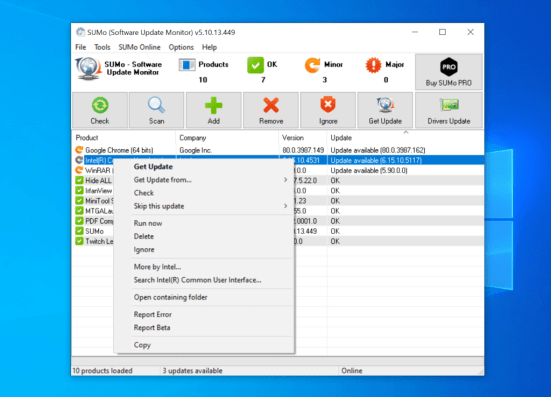Open the File menu
Image resolution: width=551 pixels, height=397 pixels.
[80, 47]
